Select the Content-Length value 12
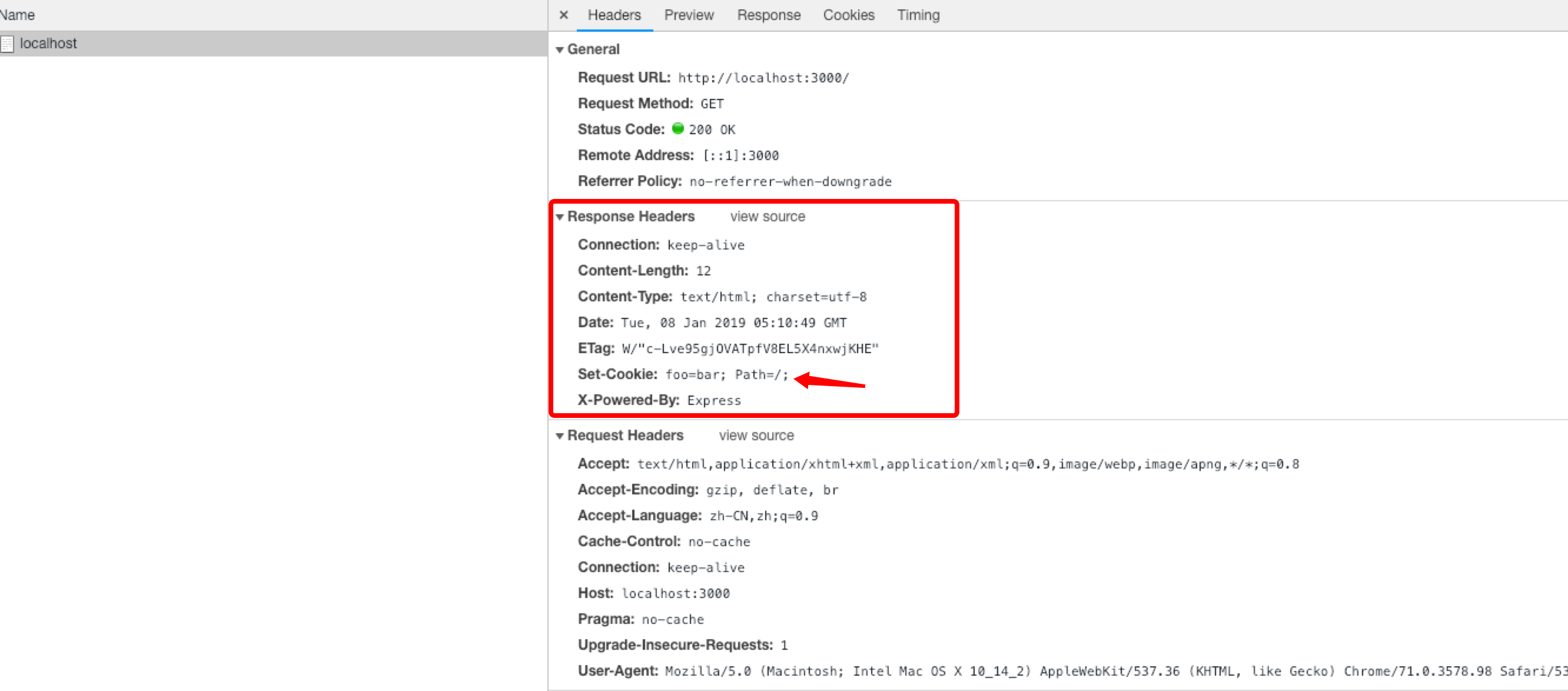 pyautogui.click(x=703, y=271)
